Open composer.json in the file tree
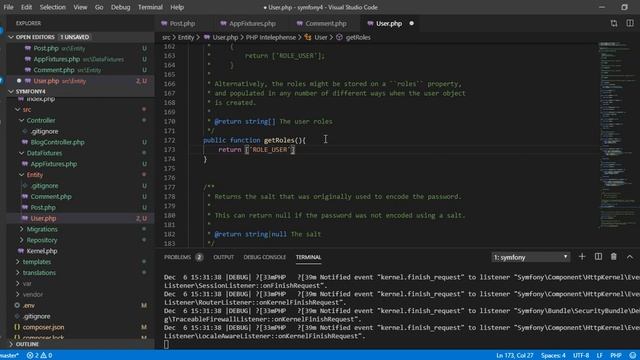640x360 pixels. (80, 327)
